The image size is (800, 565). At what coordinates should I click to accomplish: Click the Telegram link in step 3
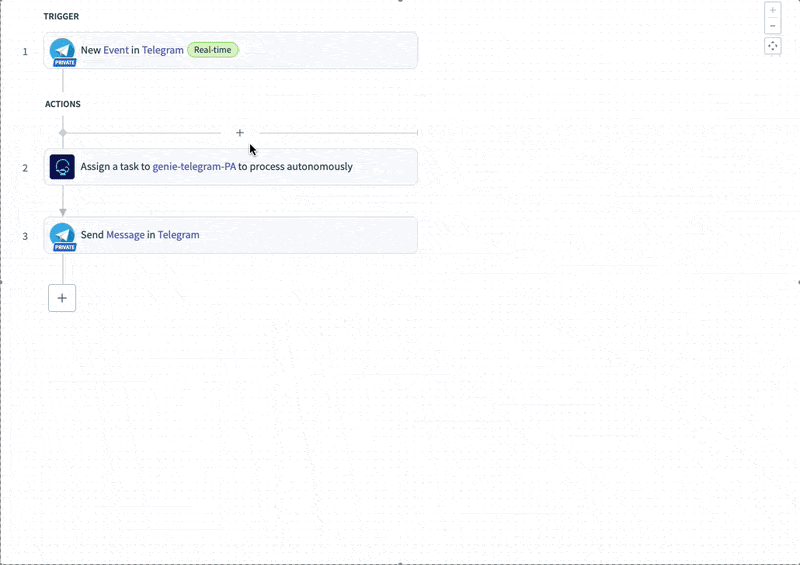click(x=179, y=235)
